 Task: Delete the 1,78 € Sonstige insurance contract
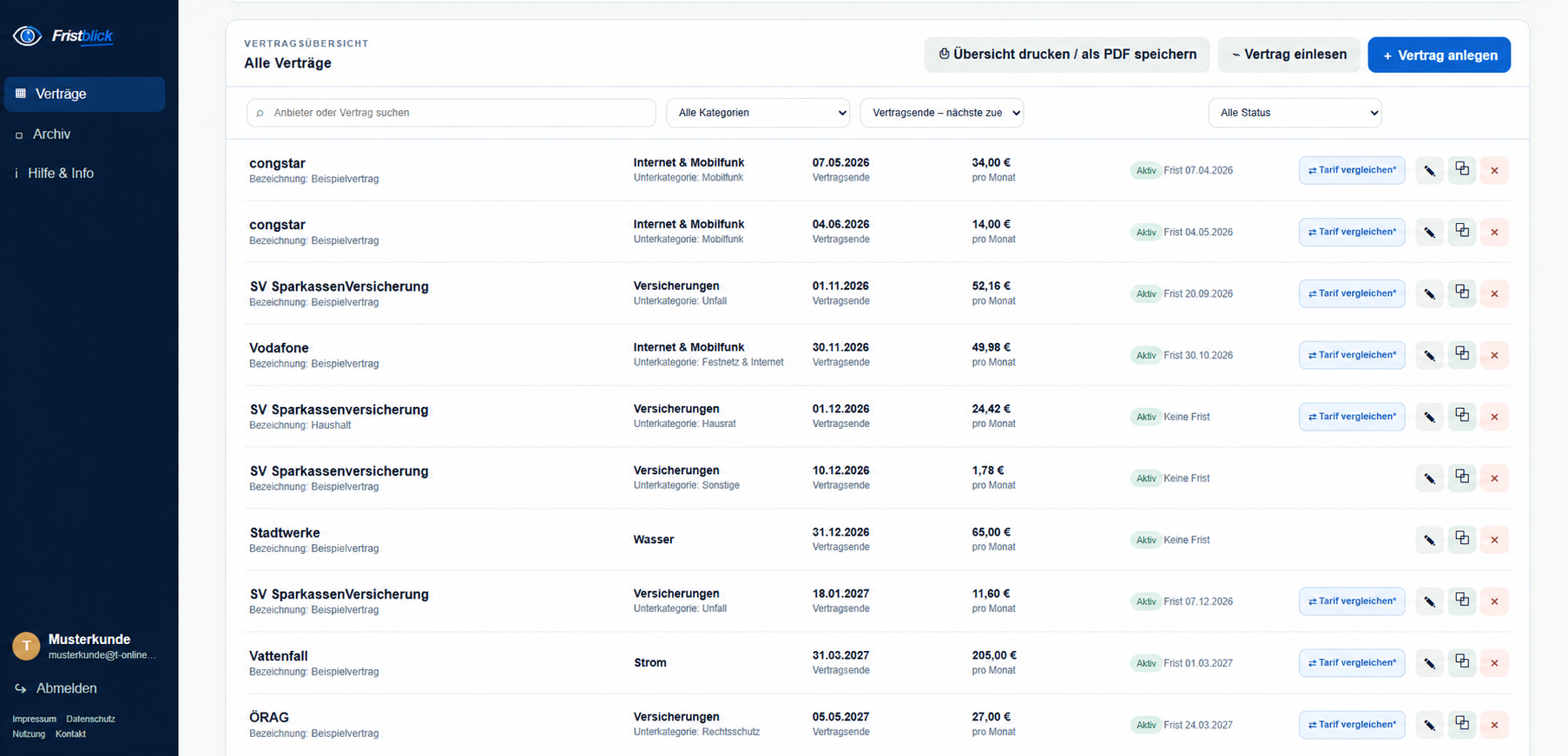click(1494, 478)
